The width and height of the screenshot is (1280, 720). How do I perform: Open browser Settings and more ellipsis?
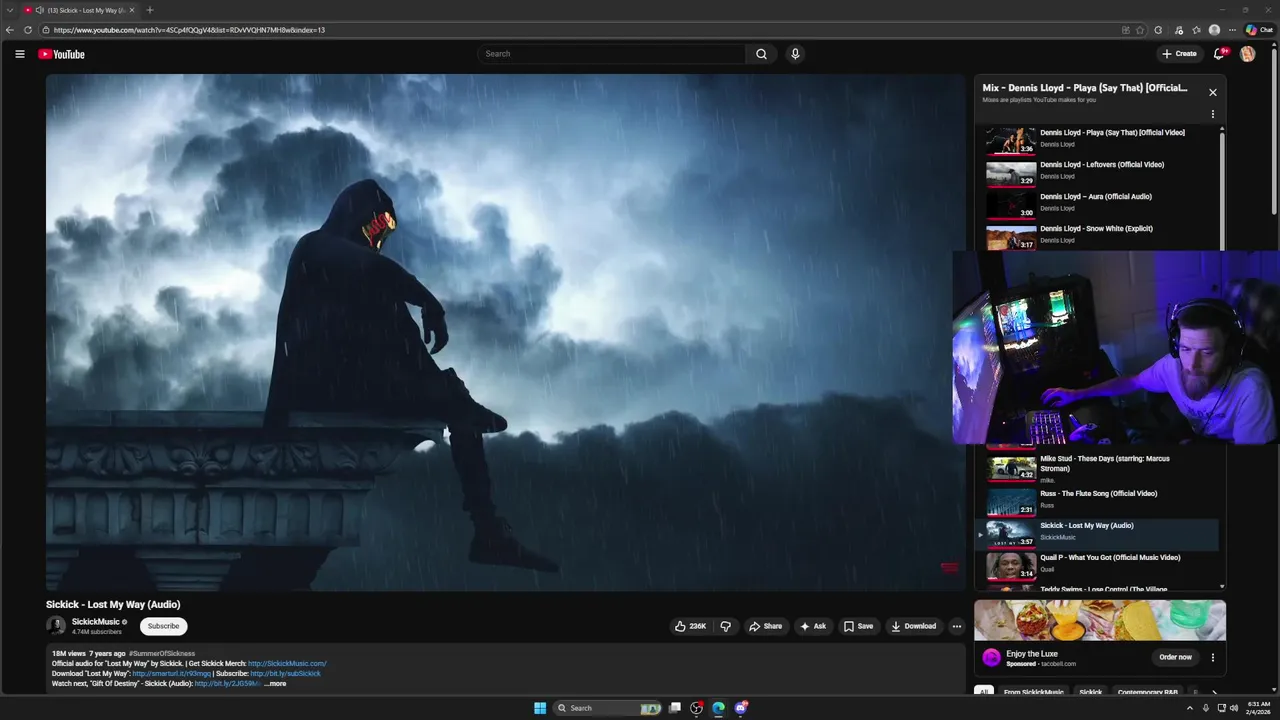(x=1232, y=30)
